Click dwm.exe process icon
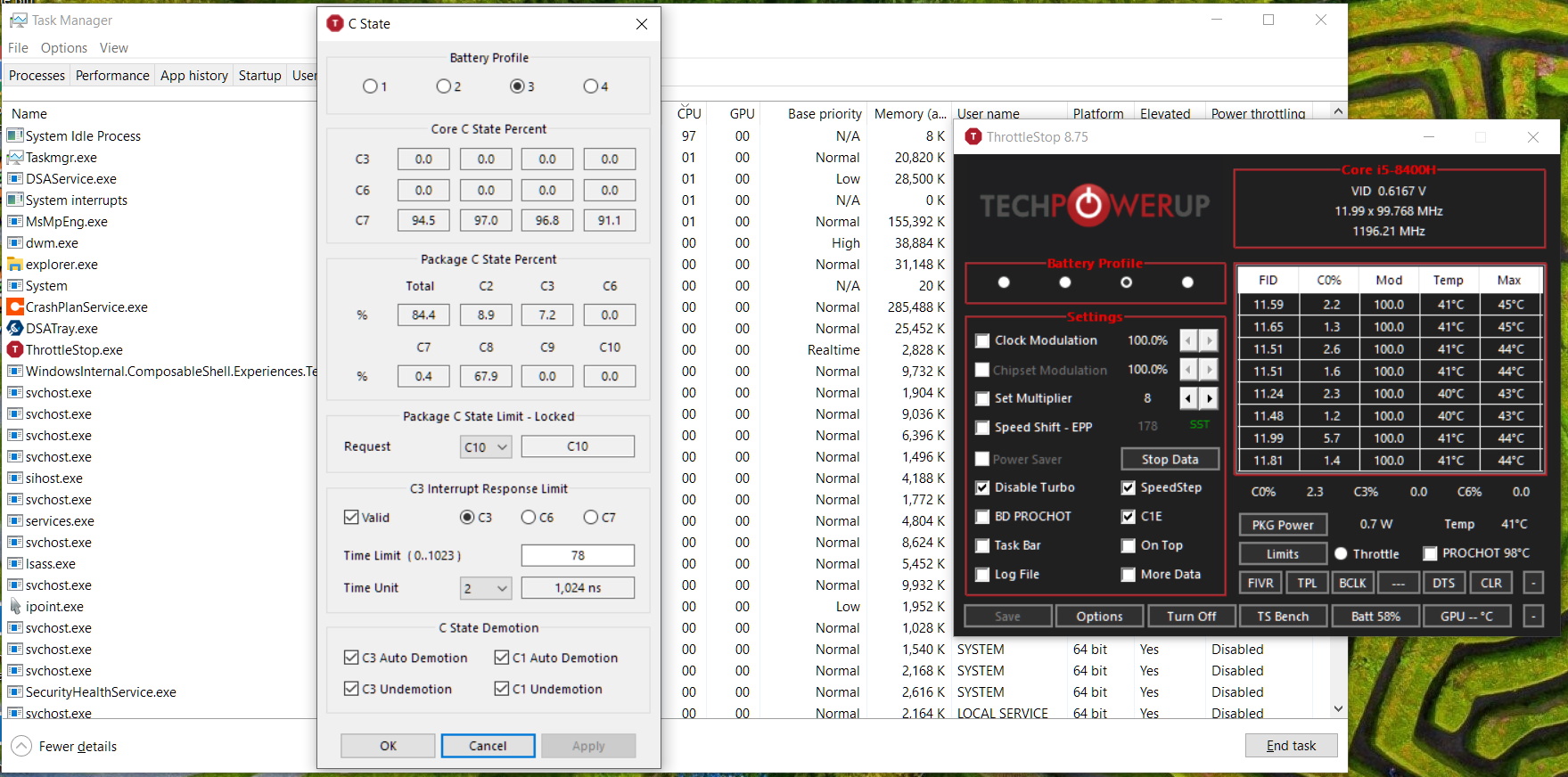This screenshot has width=1568, height=777. tap(15, 243)
